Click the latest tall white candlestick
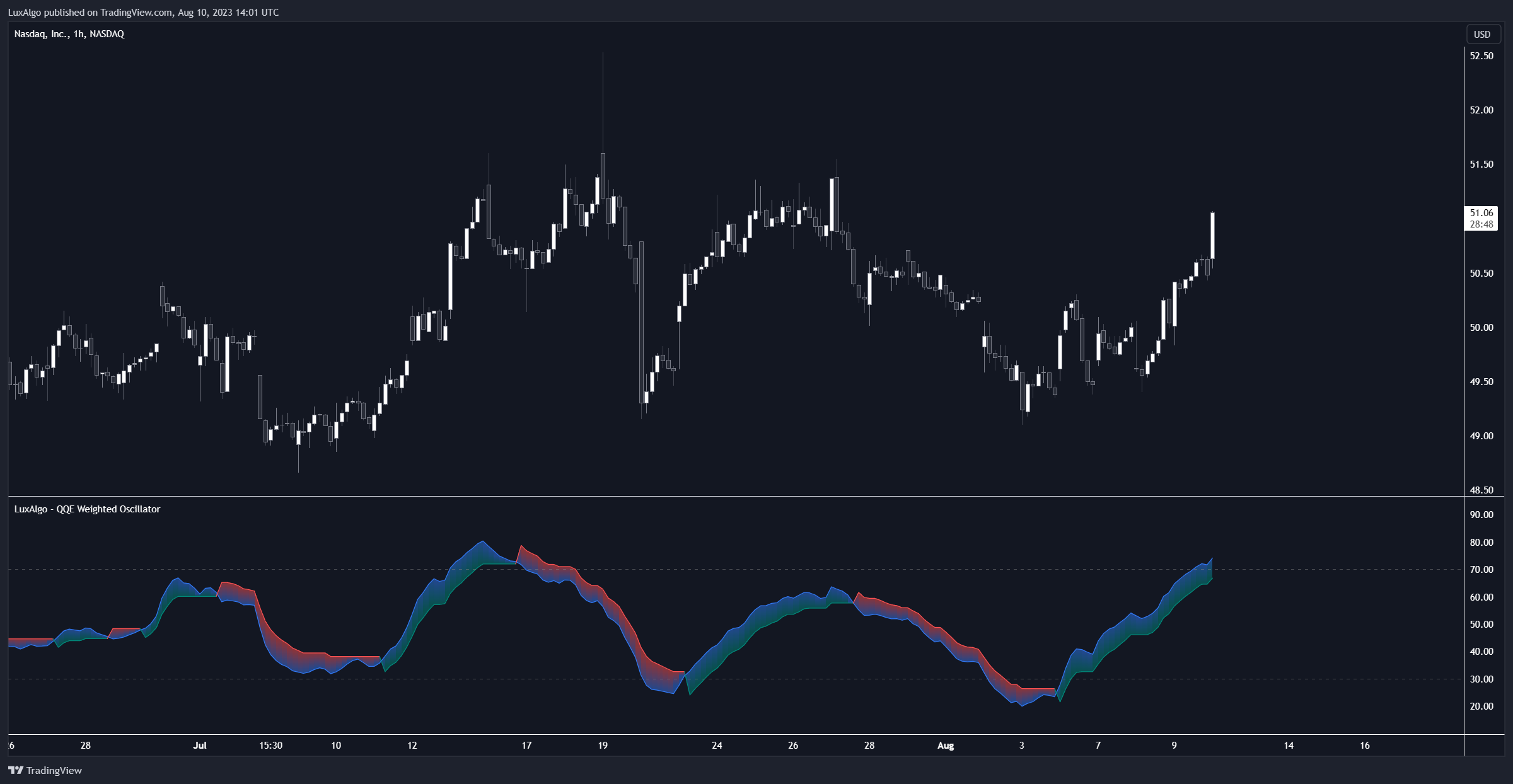 (x=1213, y=236)
